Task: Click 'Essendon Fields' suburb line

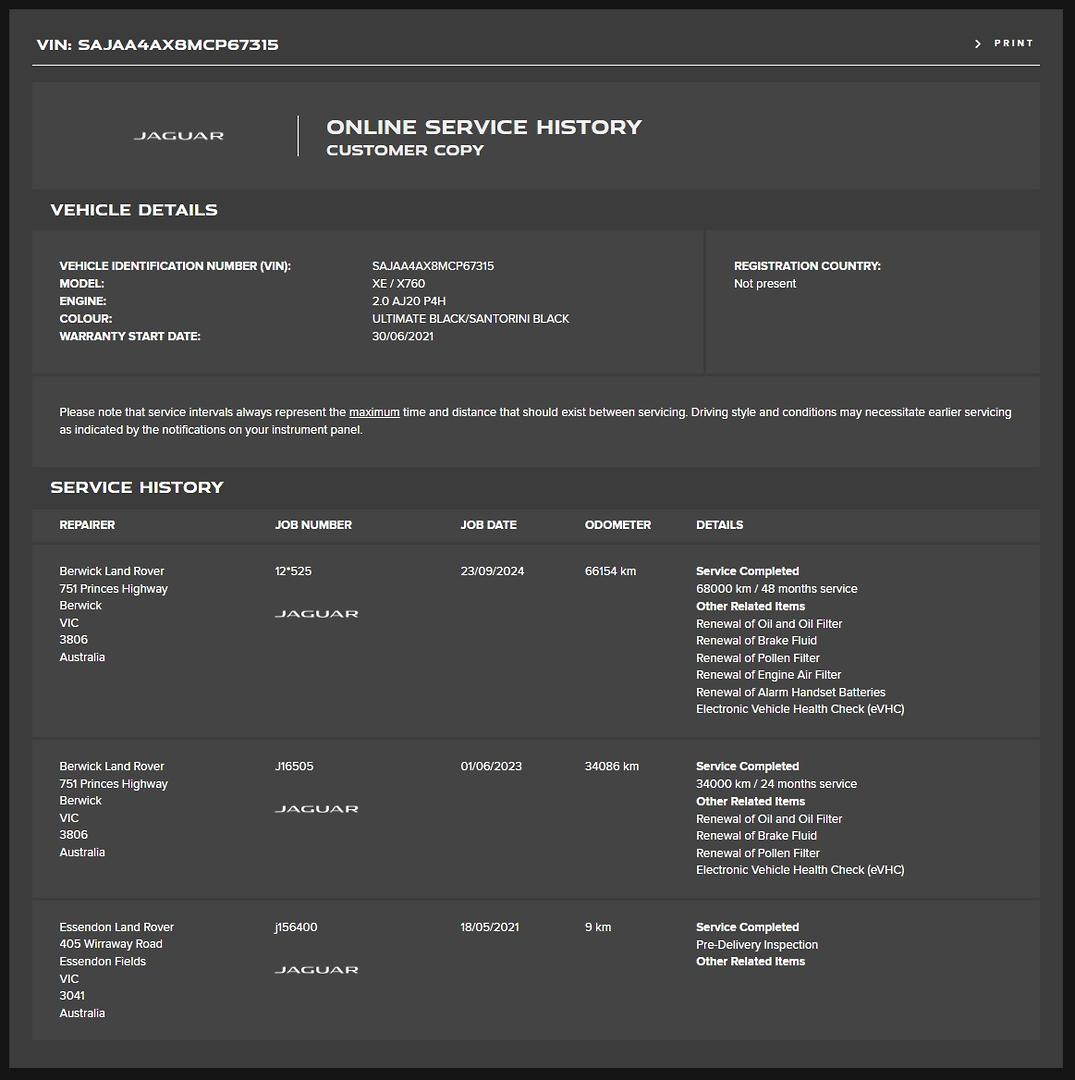Action: click(x=103, y=961)
